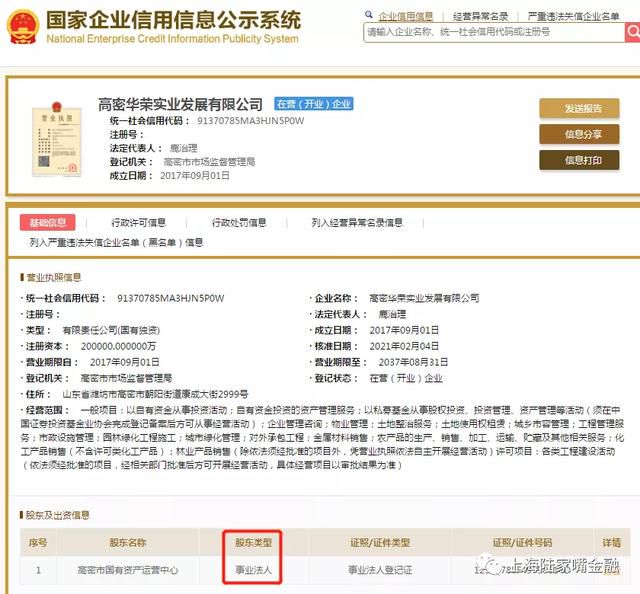This screenshot has height=594, width=640.
Task: Click the shareholder name 高密市国有资产运营中心
Action: [x=128, y=570]
